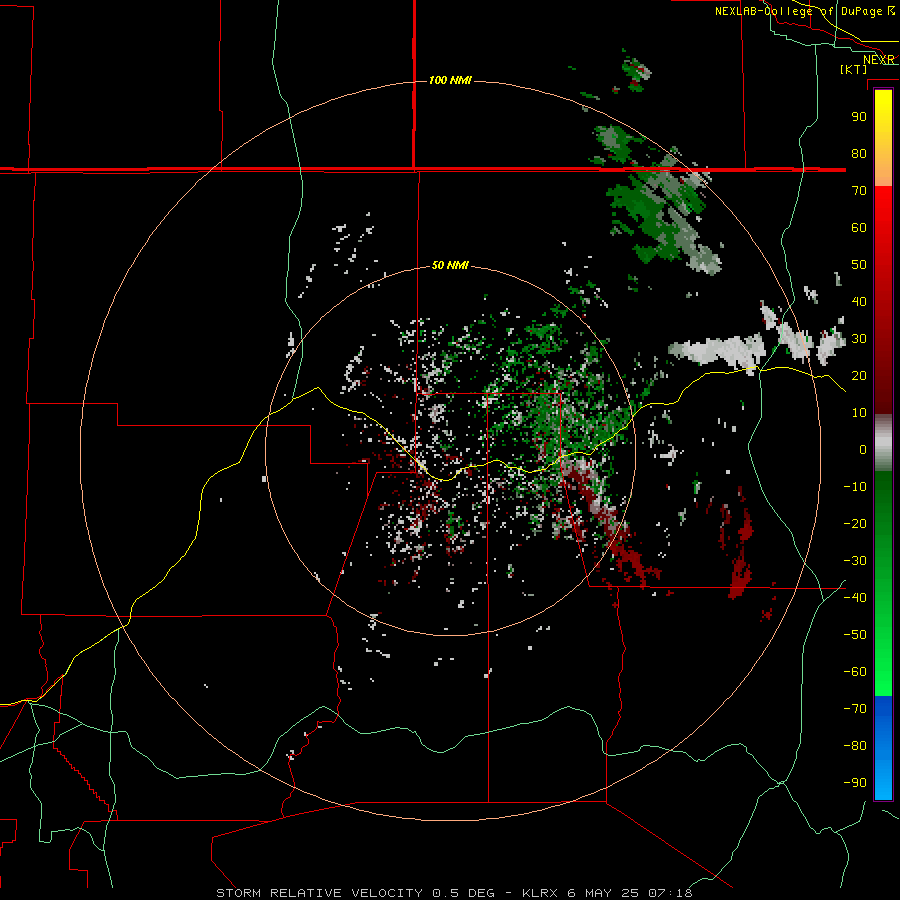Click the -40 value on velocity scale
The image size is (900, 900).
click(855, 598)
